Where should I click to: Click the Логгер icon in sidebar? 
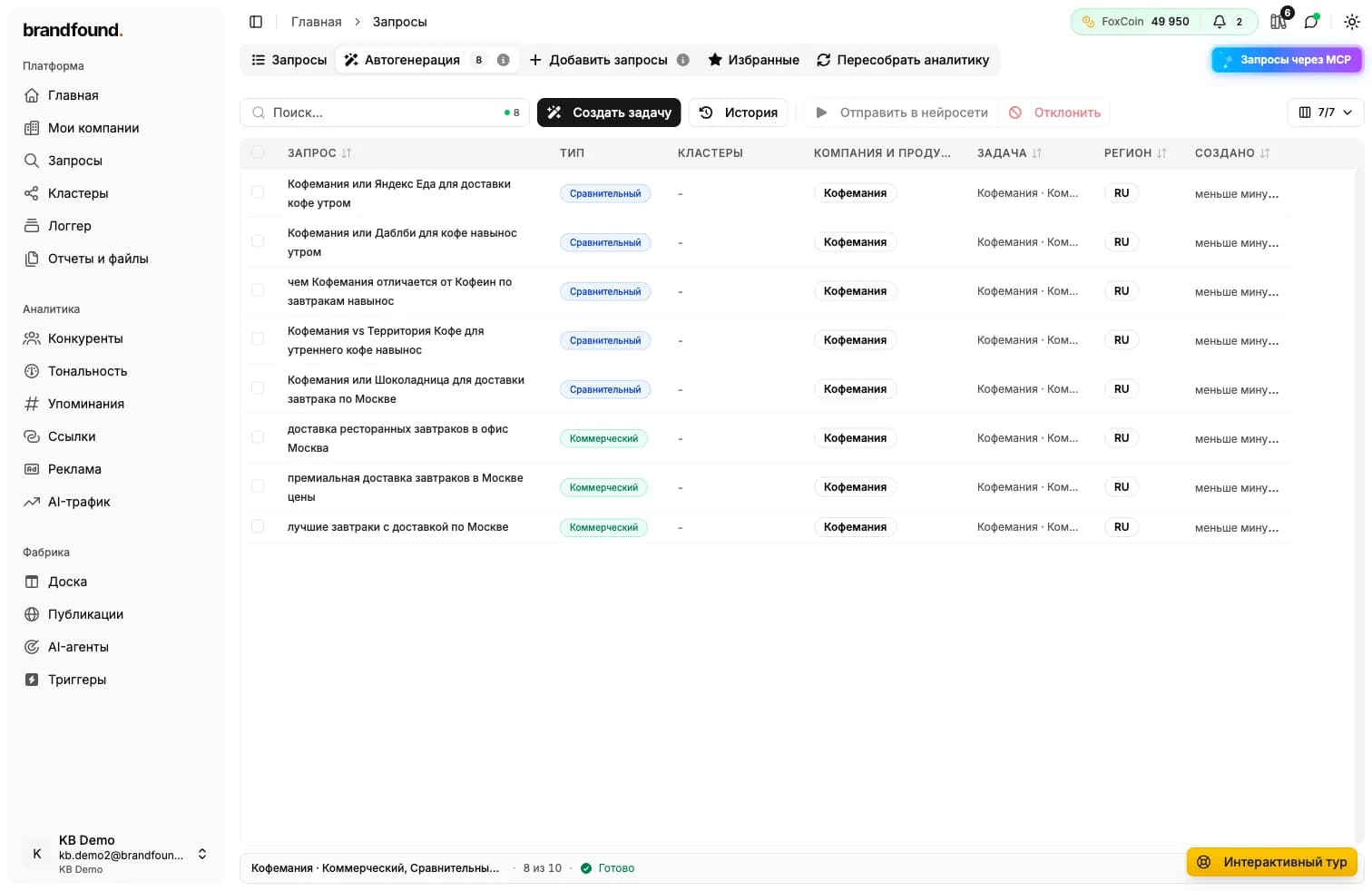(x=32, y=226)
